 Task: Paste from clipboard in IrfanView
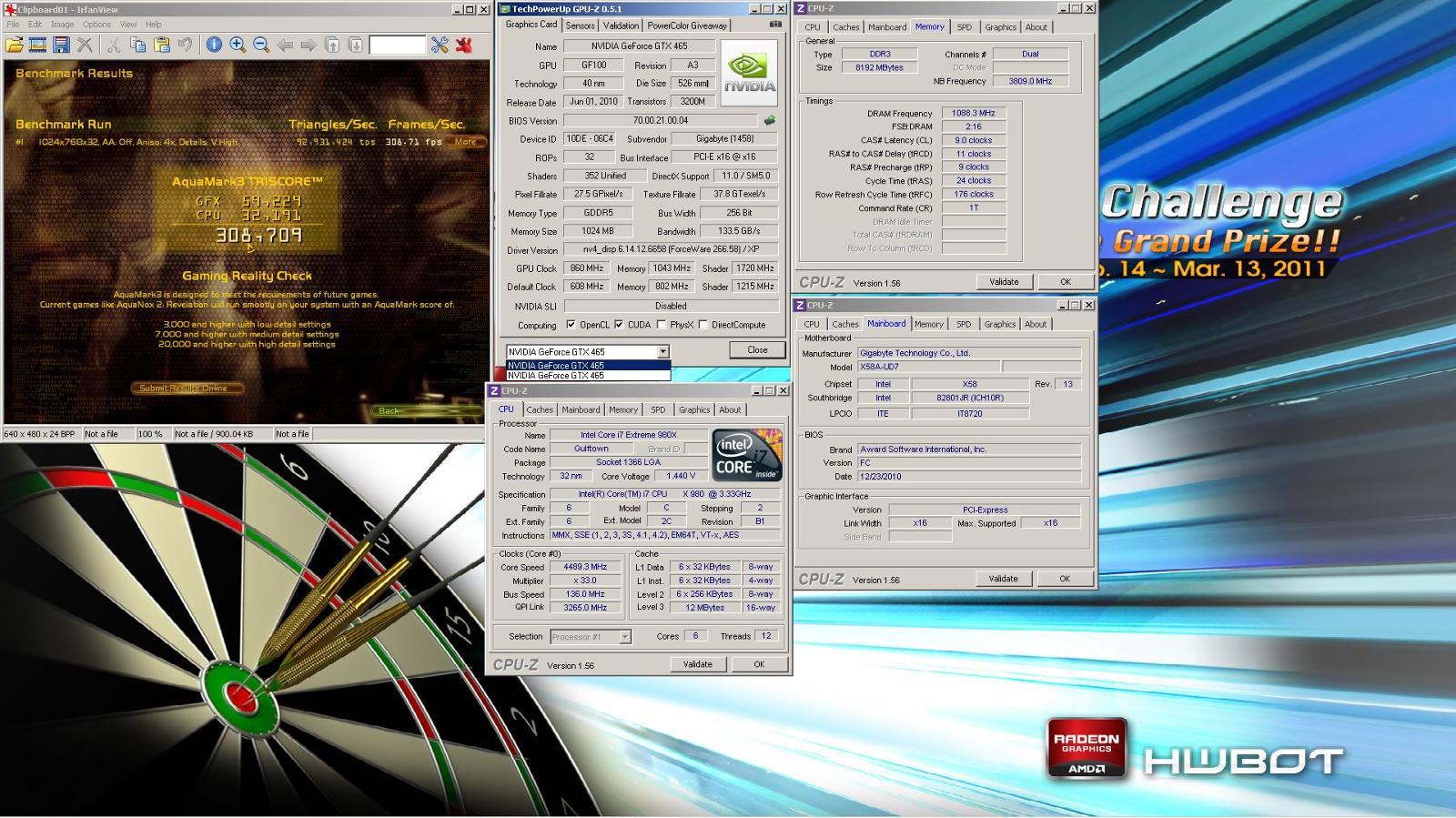click(161, 45)
